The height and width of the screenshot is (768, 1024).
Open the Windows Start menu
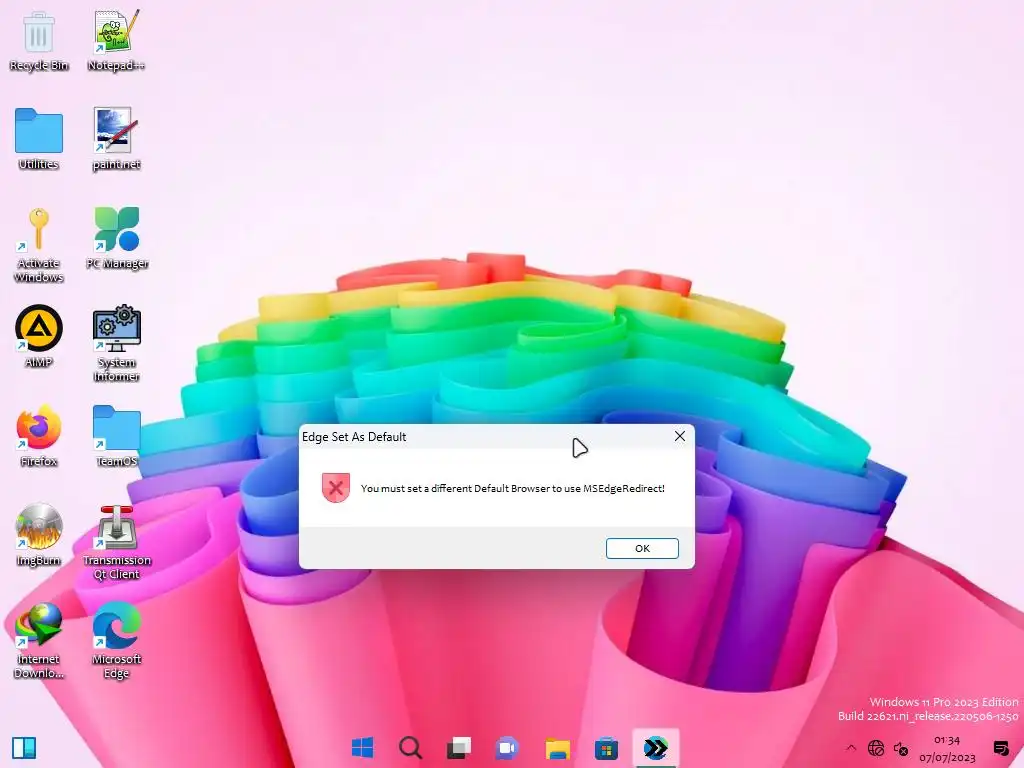(362, 748)
